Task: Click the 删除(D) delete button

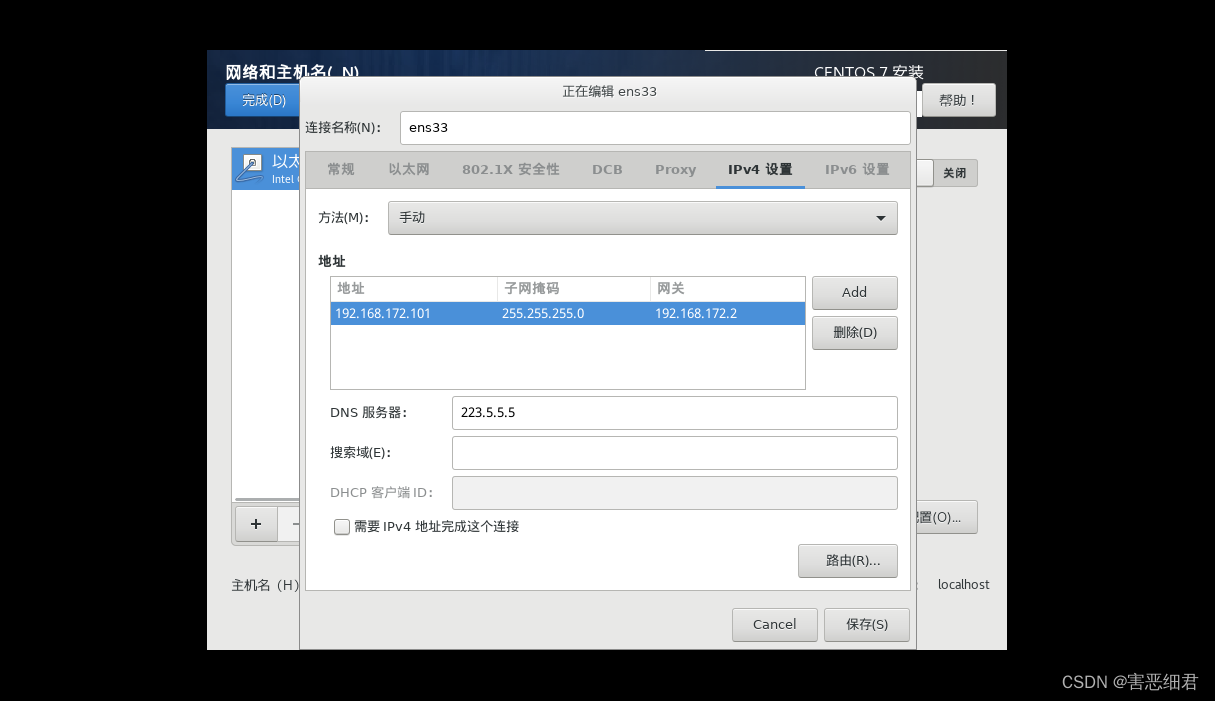Action: pos(855,333)
